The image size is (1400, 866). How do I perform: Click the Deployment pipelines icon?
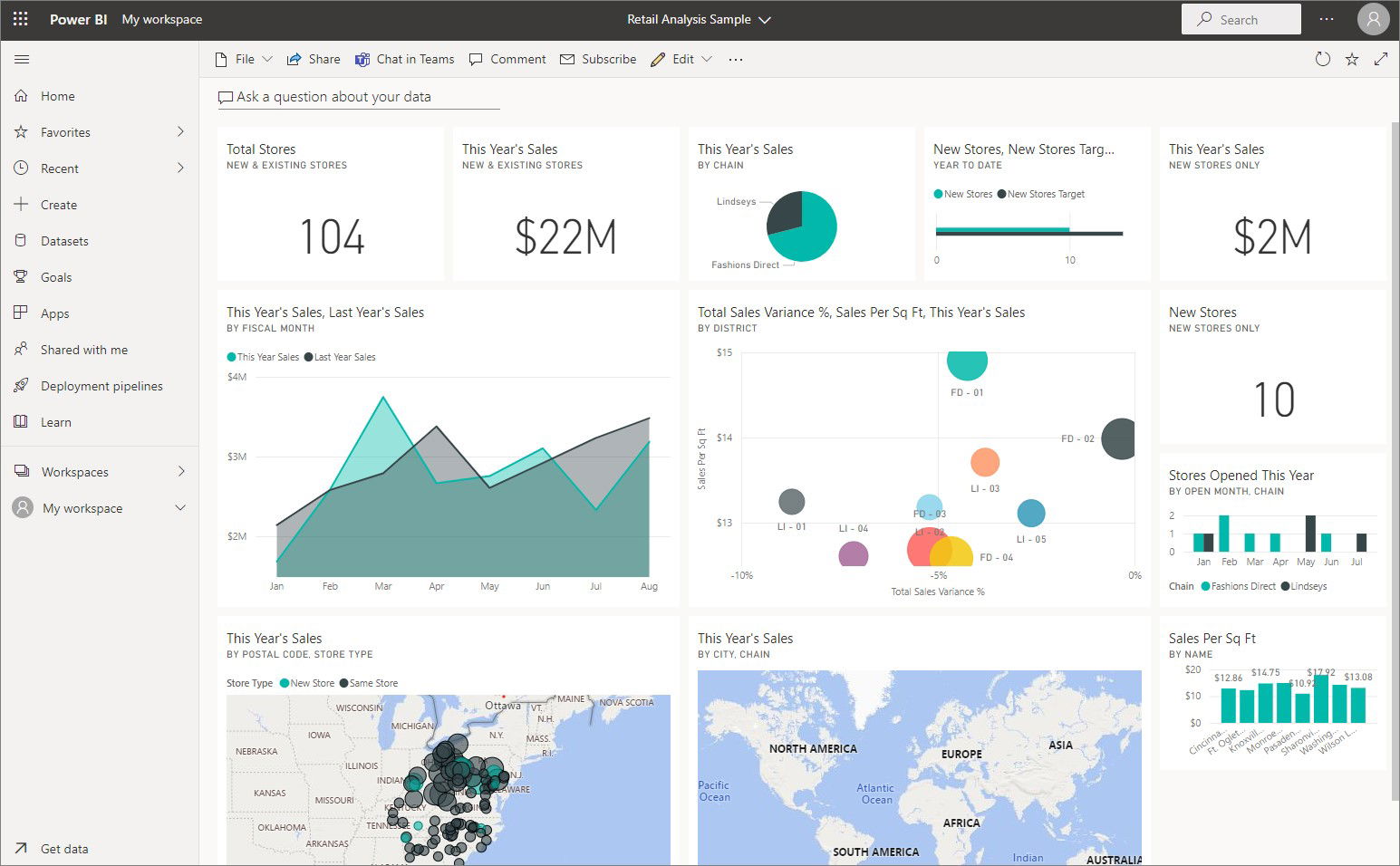pos(22,385)
